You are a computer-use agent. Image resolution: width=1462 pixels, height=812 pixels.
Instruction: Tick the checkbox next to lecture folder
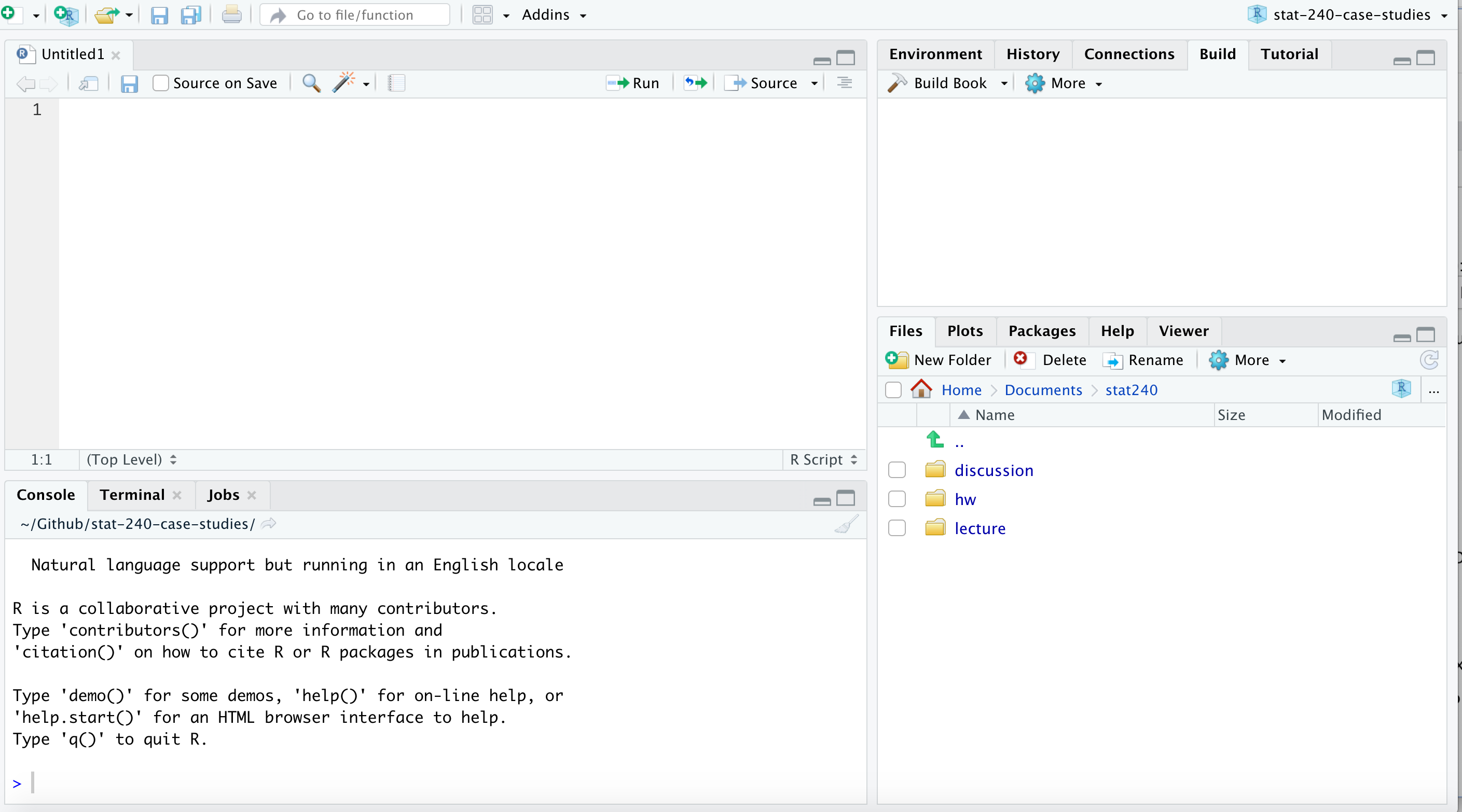click(x=896, y=528)
